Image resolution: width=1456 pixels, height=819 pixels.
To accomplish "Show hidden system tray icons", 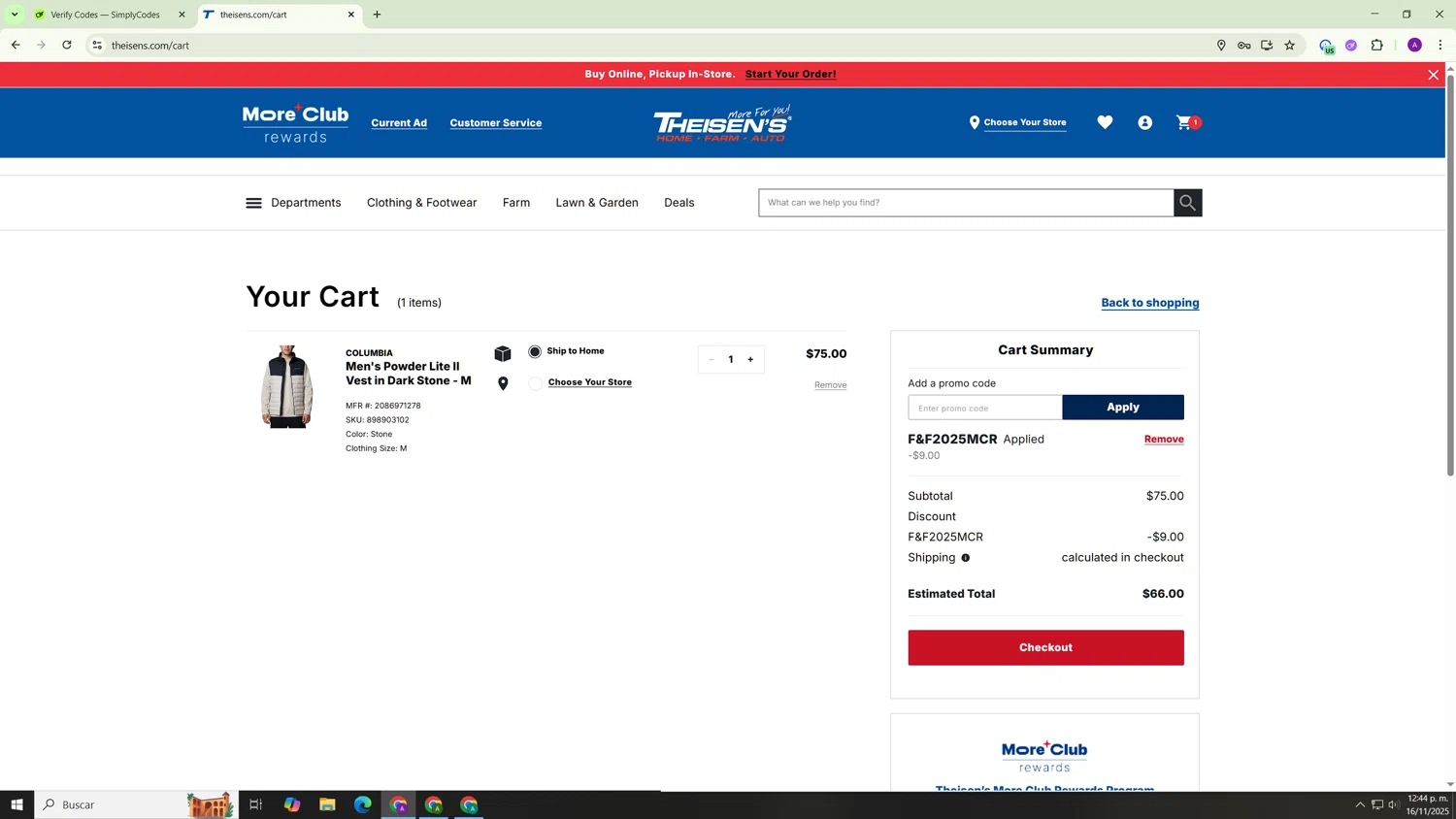I will tap(1360, 804).
